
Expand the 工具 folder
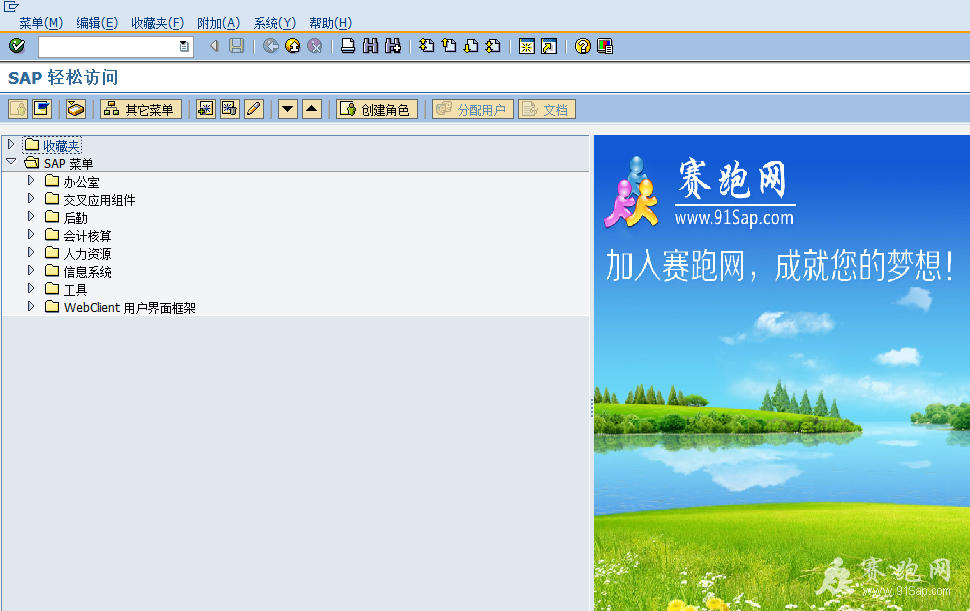click(x=31, y=288)
